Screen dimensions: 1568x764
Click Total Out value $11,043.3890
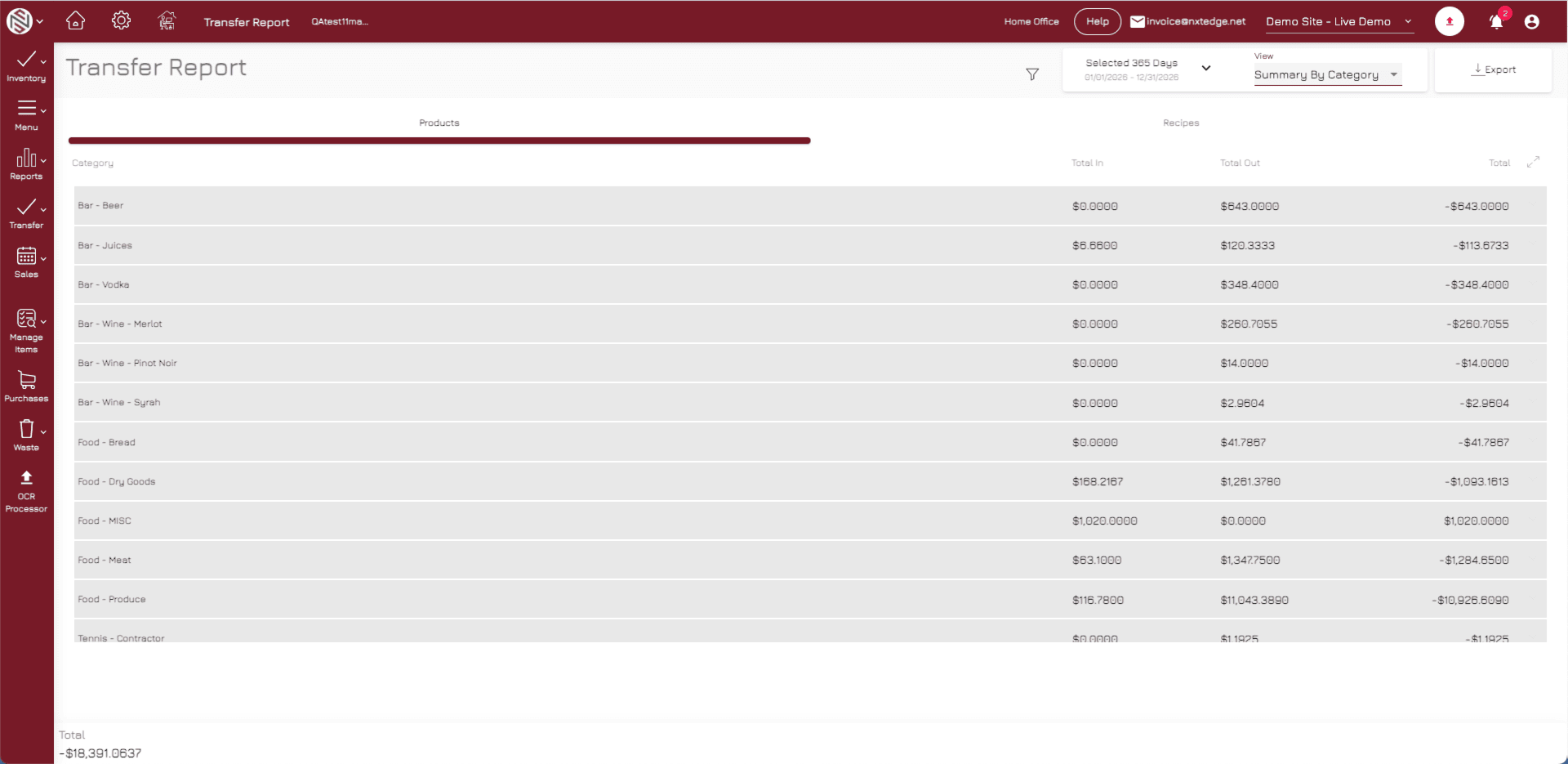pyautogui.click(x=1254, y=600)
